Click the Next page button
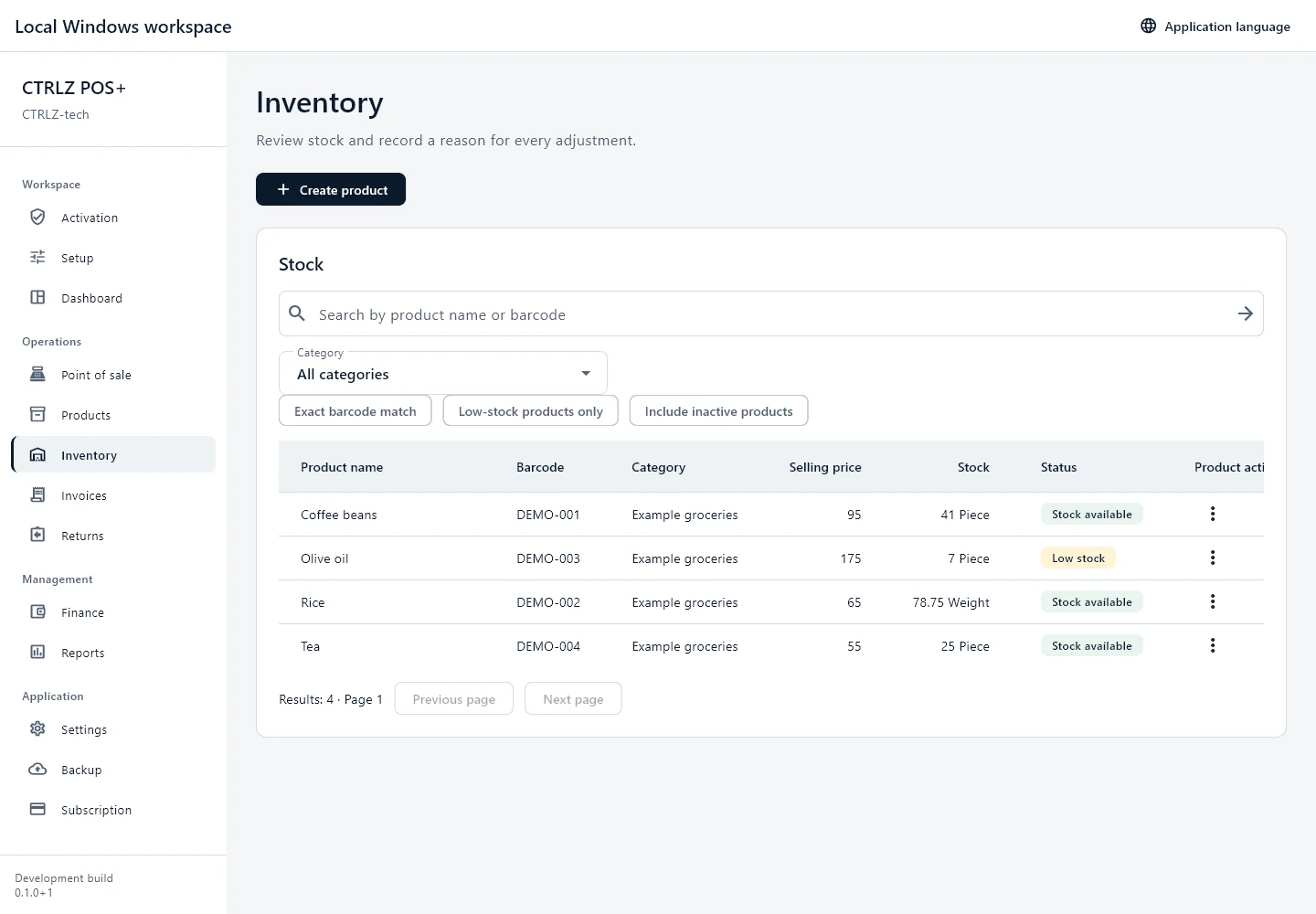 pos(573,699)
